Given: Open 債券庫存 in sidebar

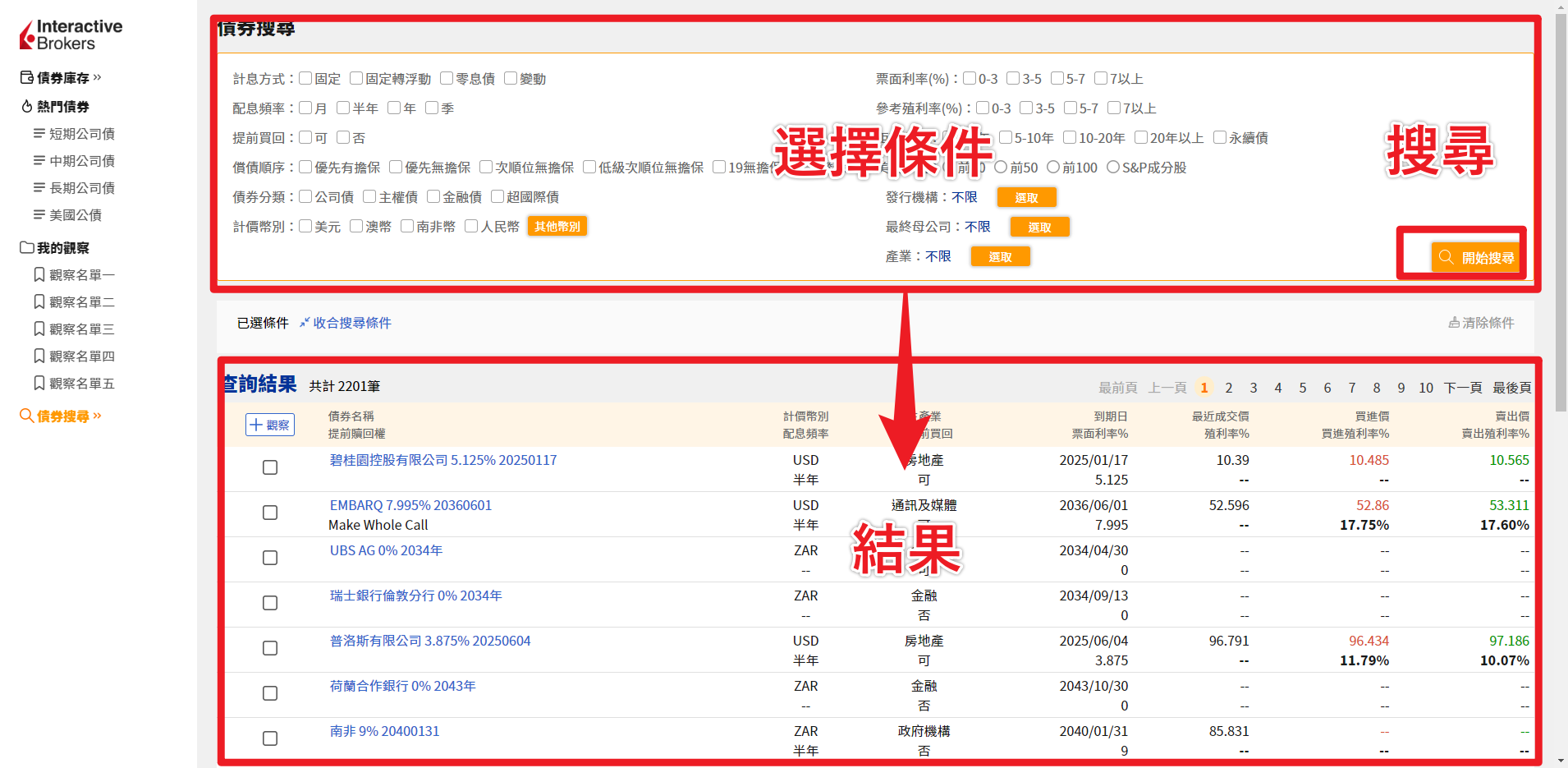Looking at the screenshot, I should (x=61, y=78).
